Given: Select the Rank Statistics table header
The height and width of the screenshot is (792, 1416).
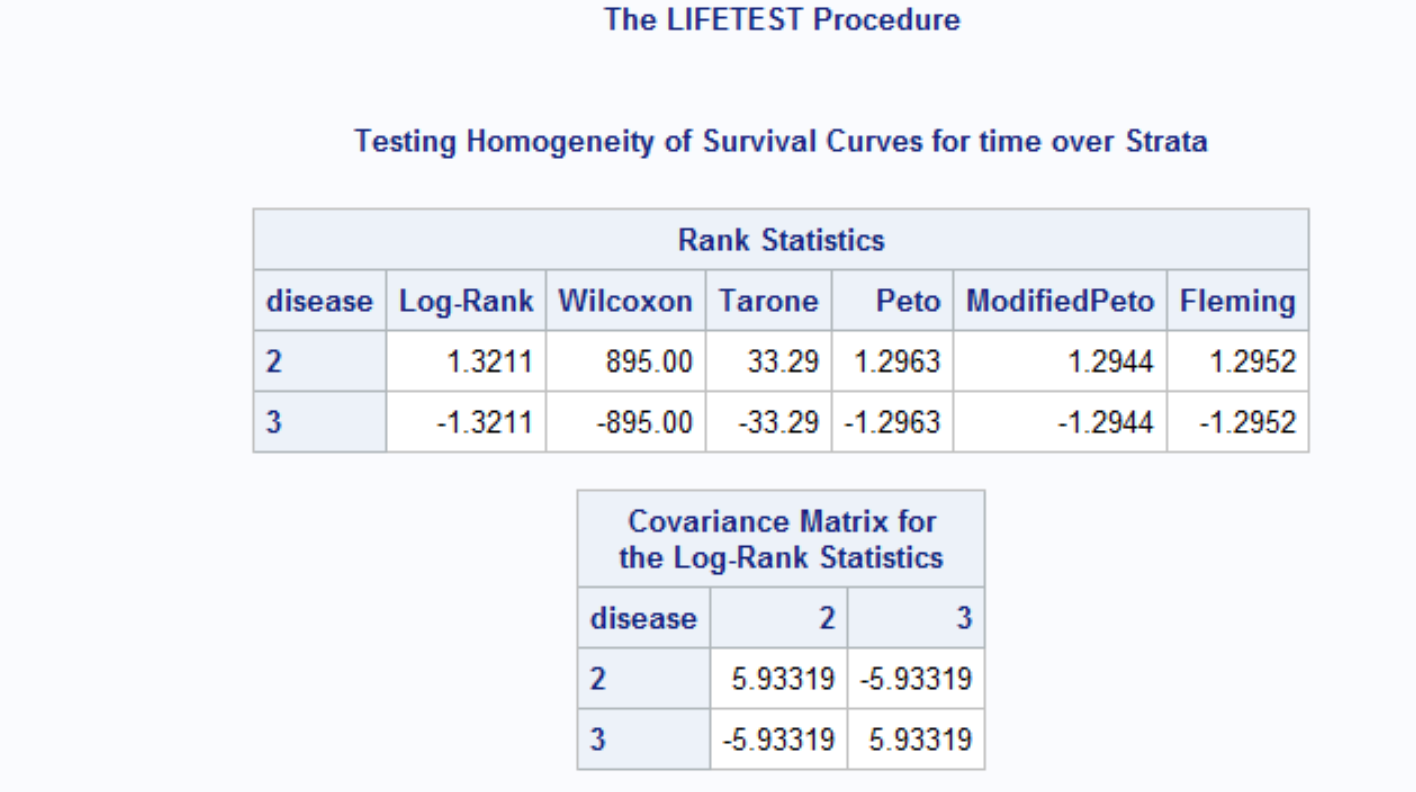Looking at the screenshot, I should click(781, 240).
